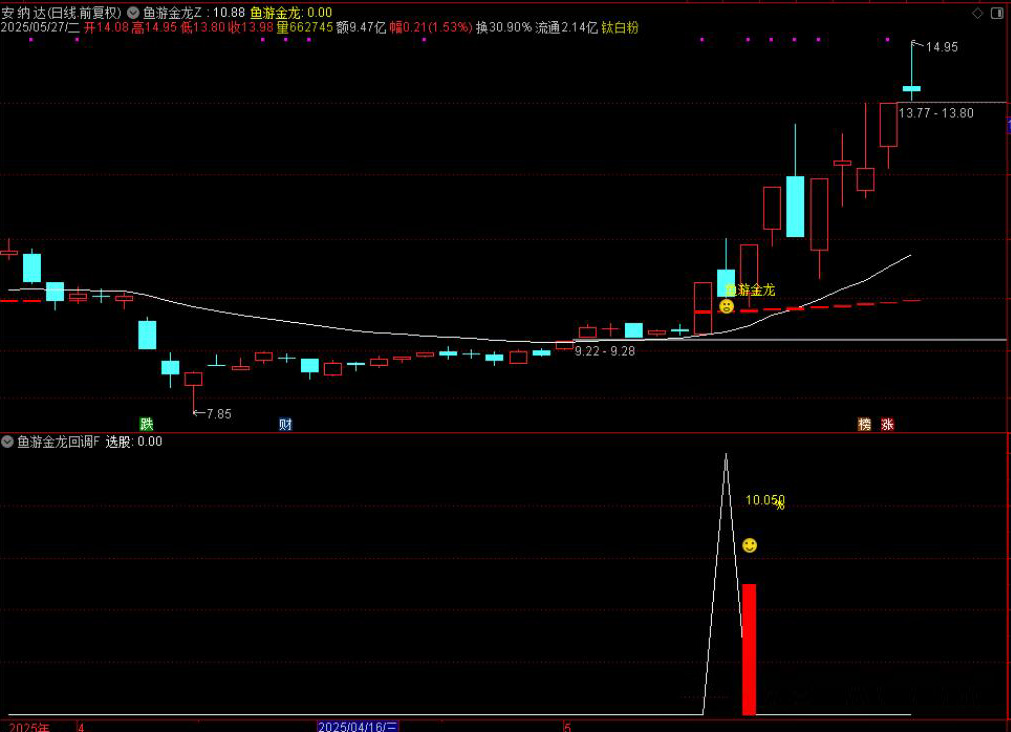Expand the 鱼游金龙回调F sub-indicator dropdown
The image size is (1011, 732).
(x=8, y=441)
